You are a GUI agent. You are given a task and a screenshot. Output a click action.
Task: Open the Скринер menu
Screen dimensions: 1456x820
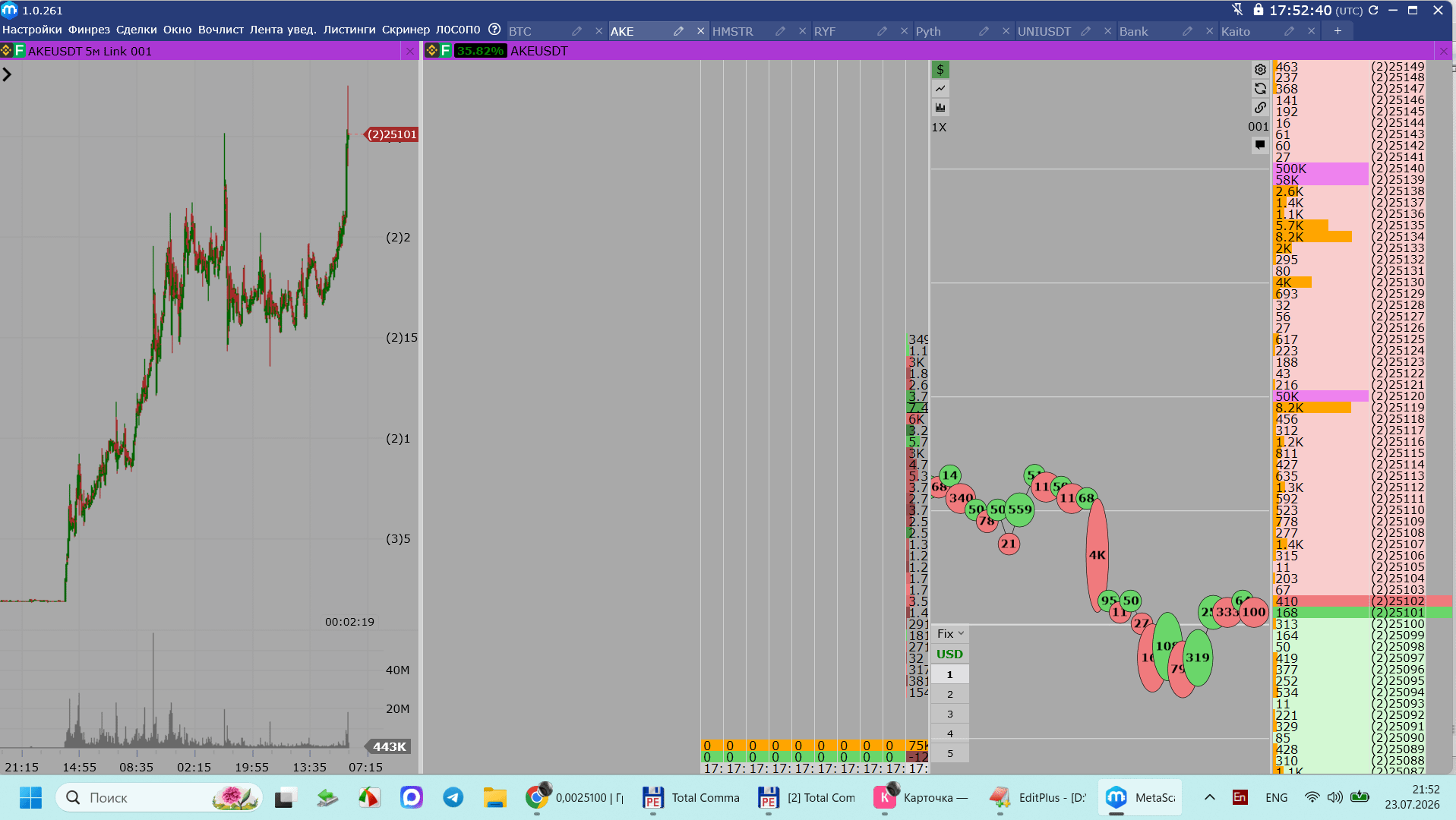(x=406, y=30)
